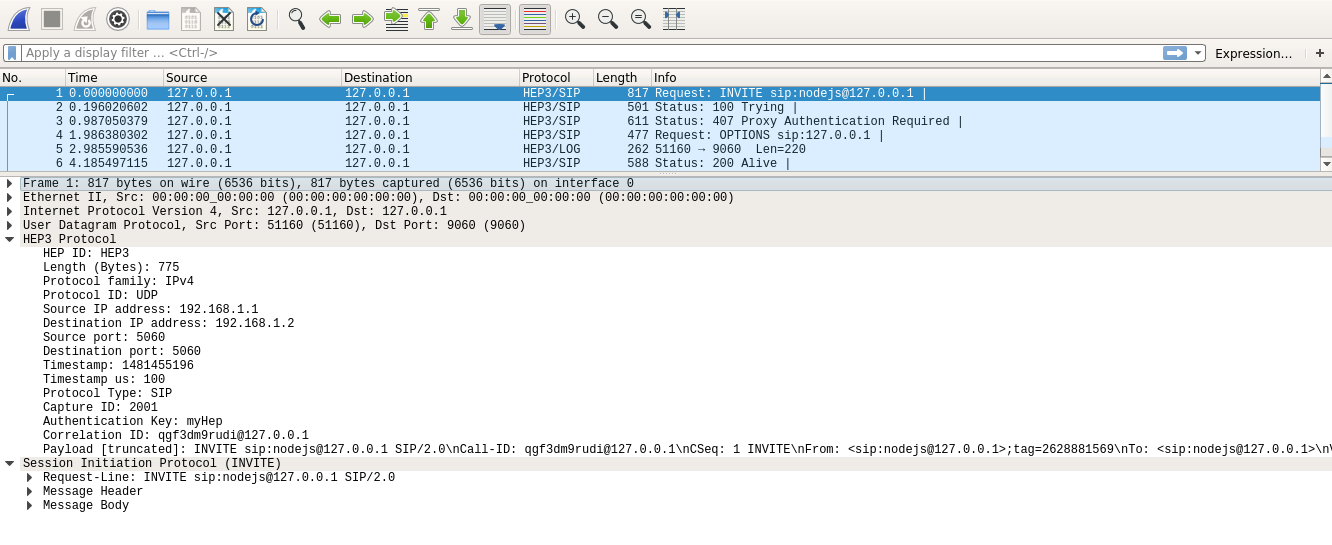Select the truncated Payload line
Image resolution: width=1332 pixels, height=545 pixels.
(x=687, y=449)
